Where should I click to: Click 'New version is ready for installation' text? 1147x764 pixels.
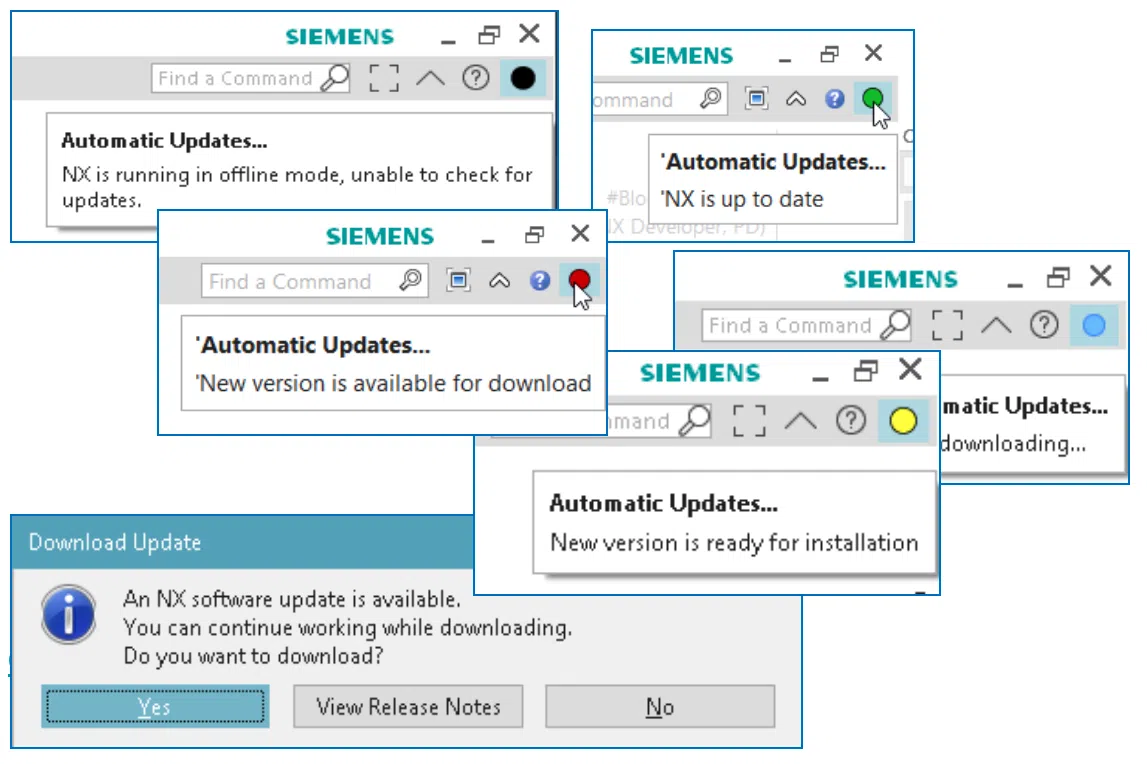(x=734, y=542)
